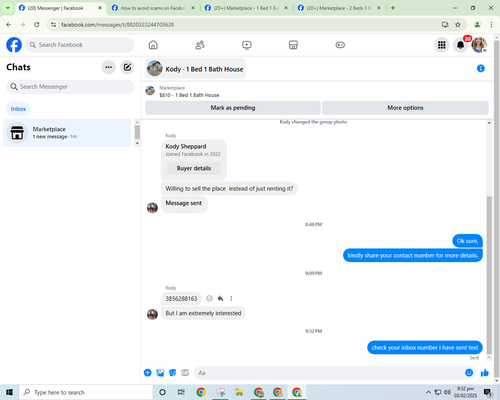Switch to Marketplace 2 Beds browser tab
The width and height of the screenshot is (500, 400).
pos(339,8)
